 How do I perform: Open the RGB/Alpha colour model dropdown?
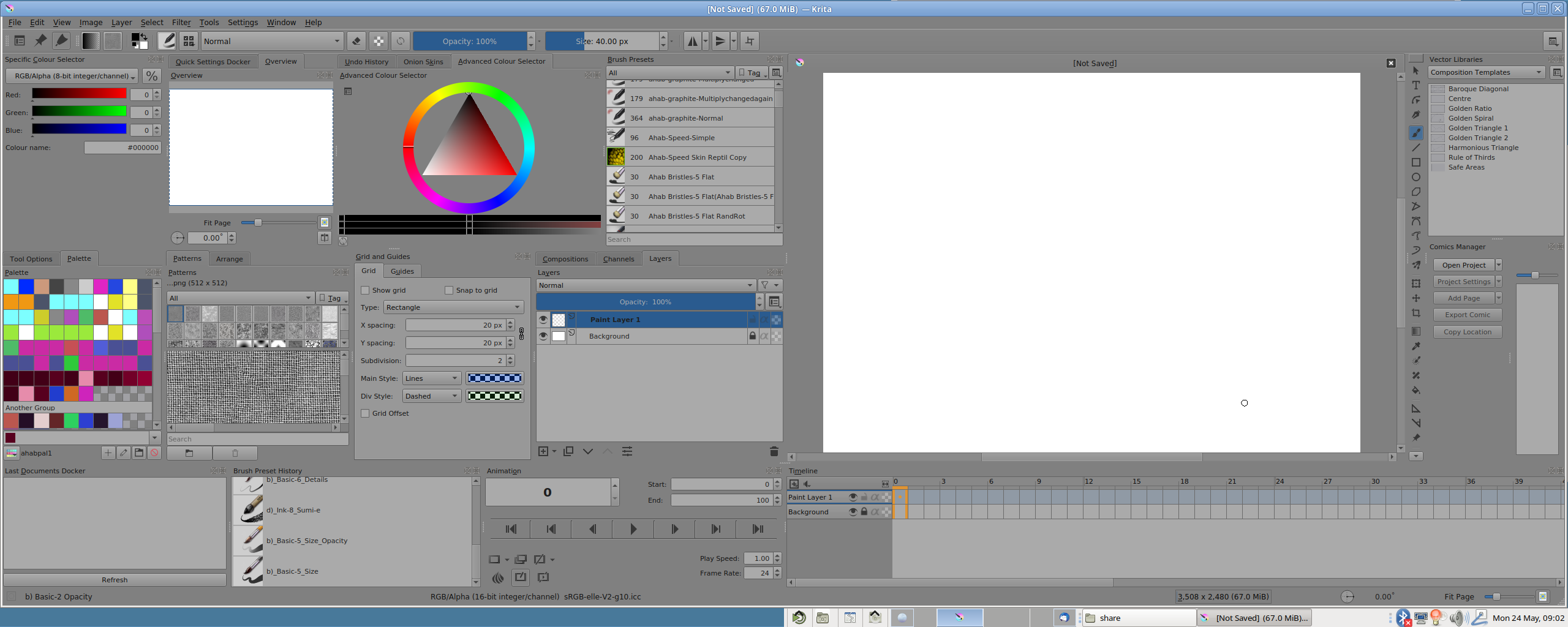[72, 76]
